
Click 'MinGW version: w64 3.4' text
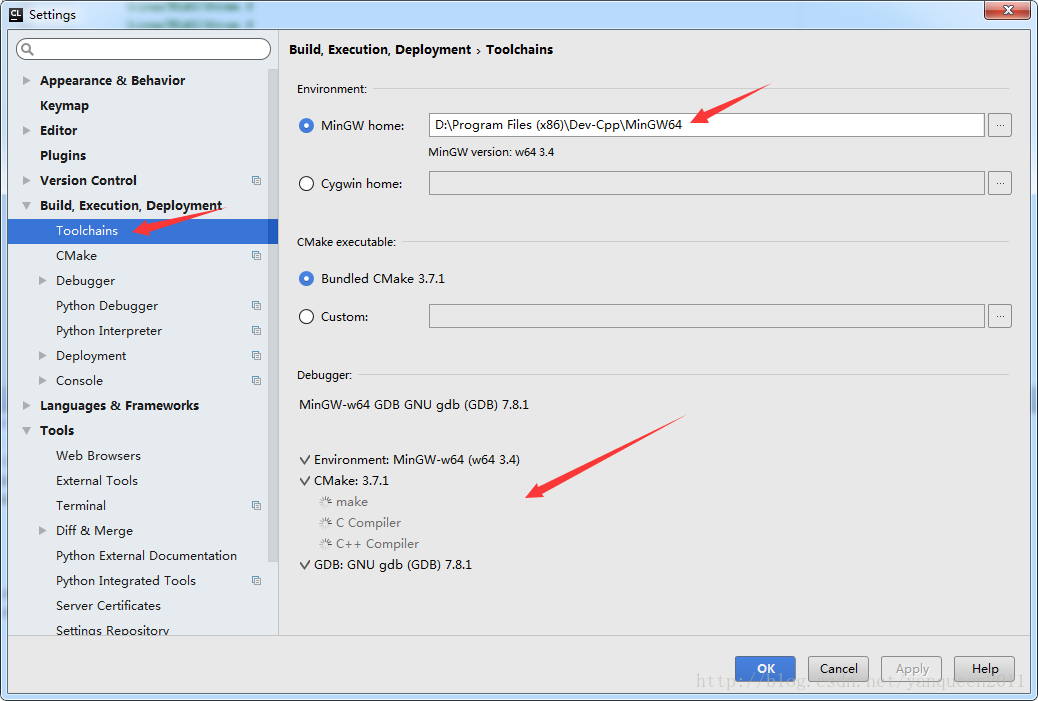pyautogui.click(x=491, y=152)
